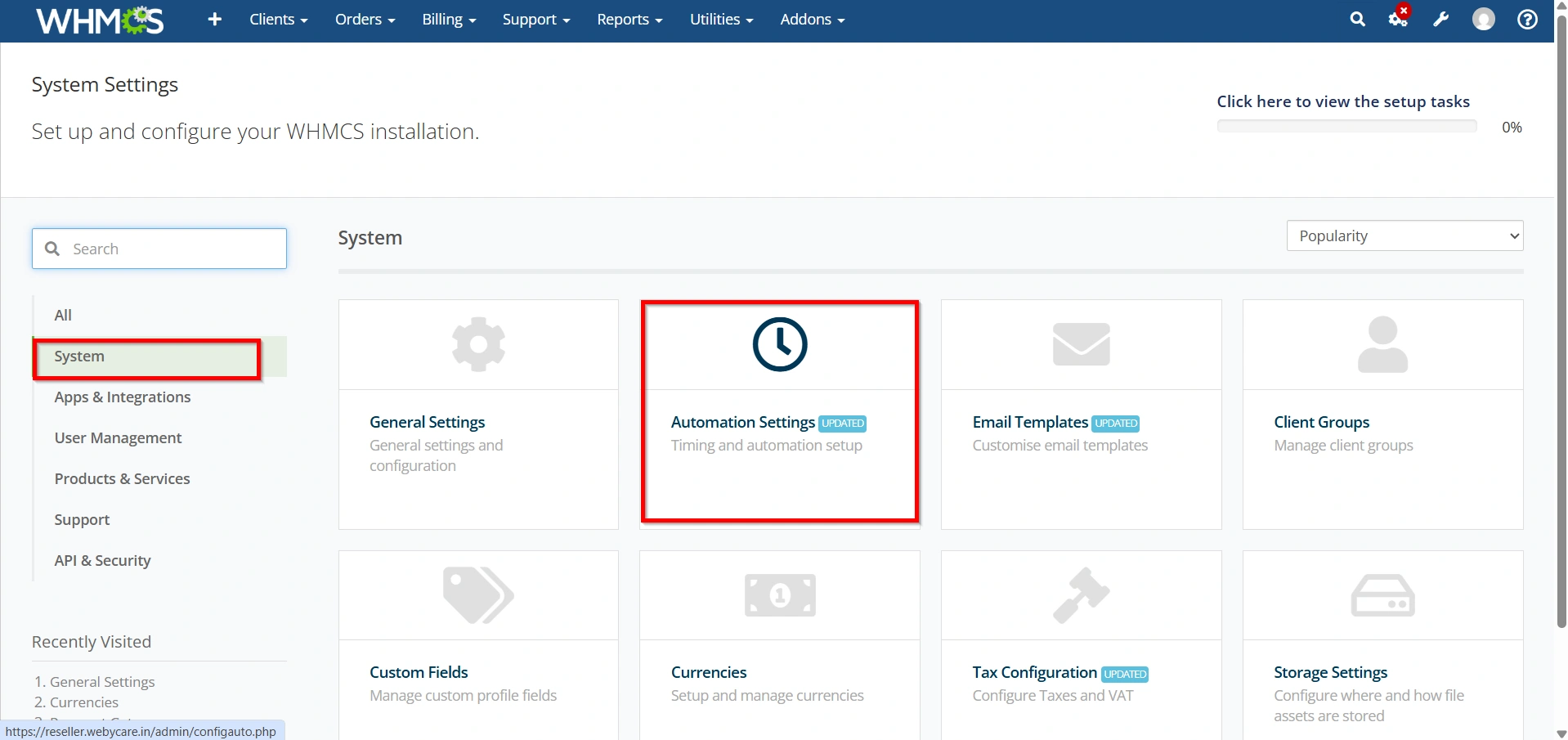Focus the sidebar Search input field
The image size is (1568, 740).
(x=159, y=249)
